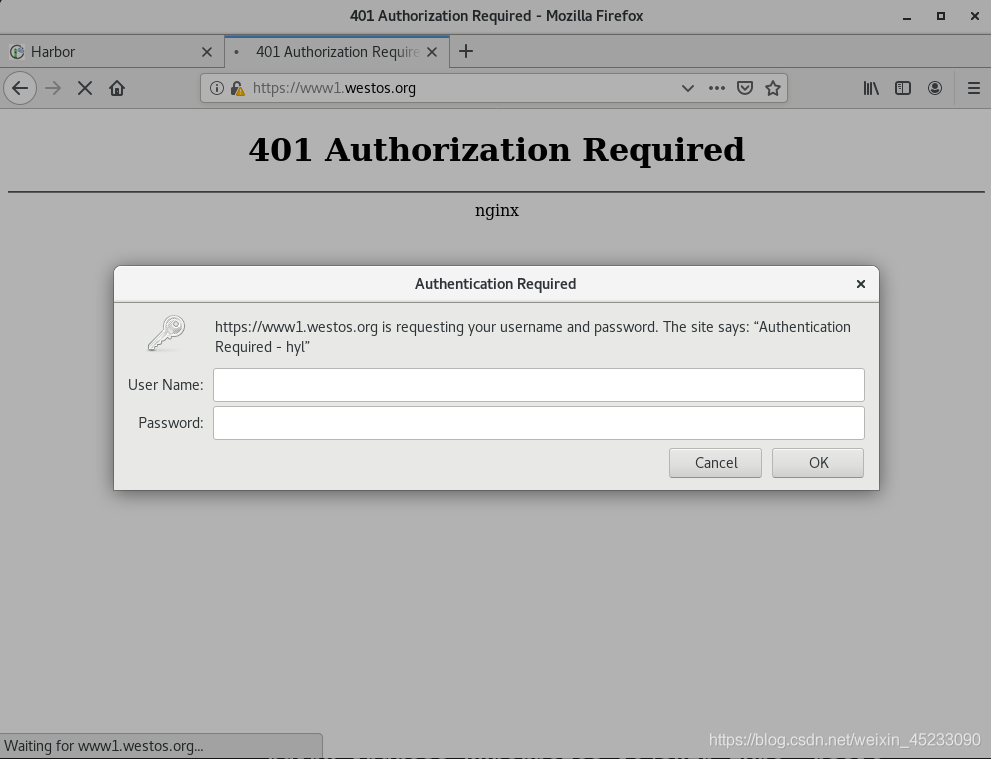Viewport: 991px width, 759px height.
Task: Cancel the authentication dialog
Action: 715,463
